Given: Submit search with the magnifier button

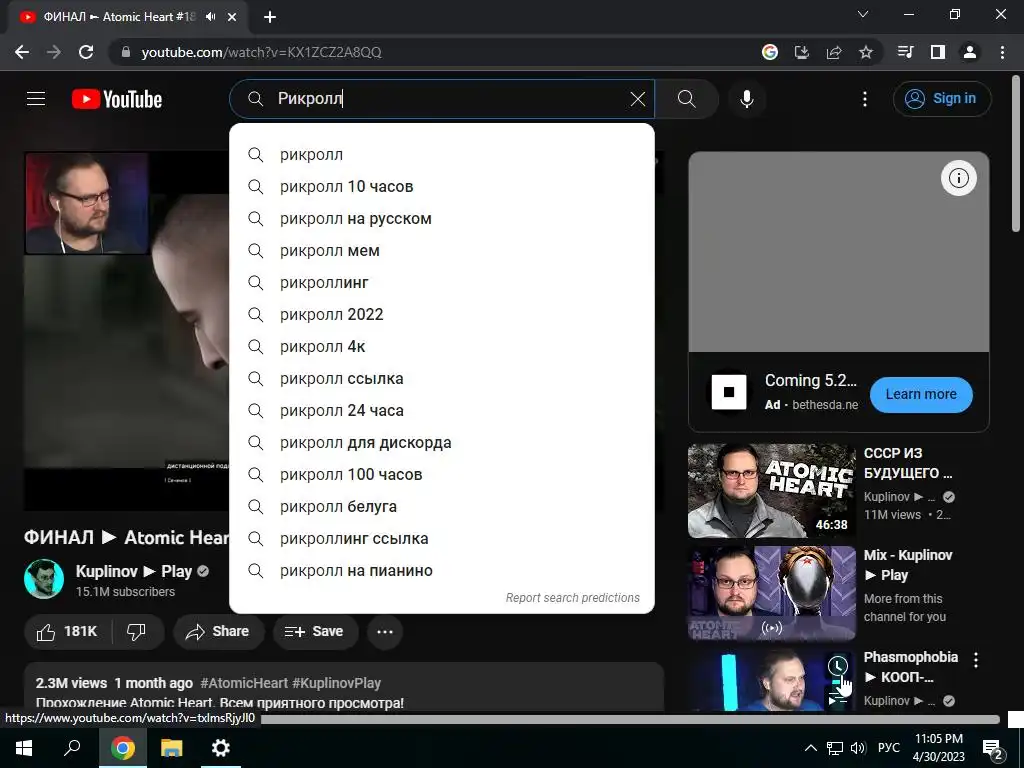Looking at the screenshot, I should pos(686,99).
